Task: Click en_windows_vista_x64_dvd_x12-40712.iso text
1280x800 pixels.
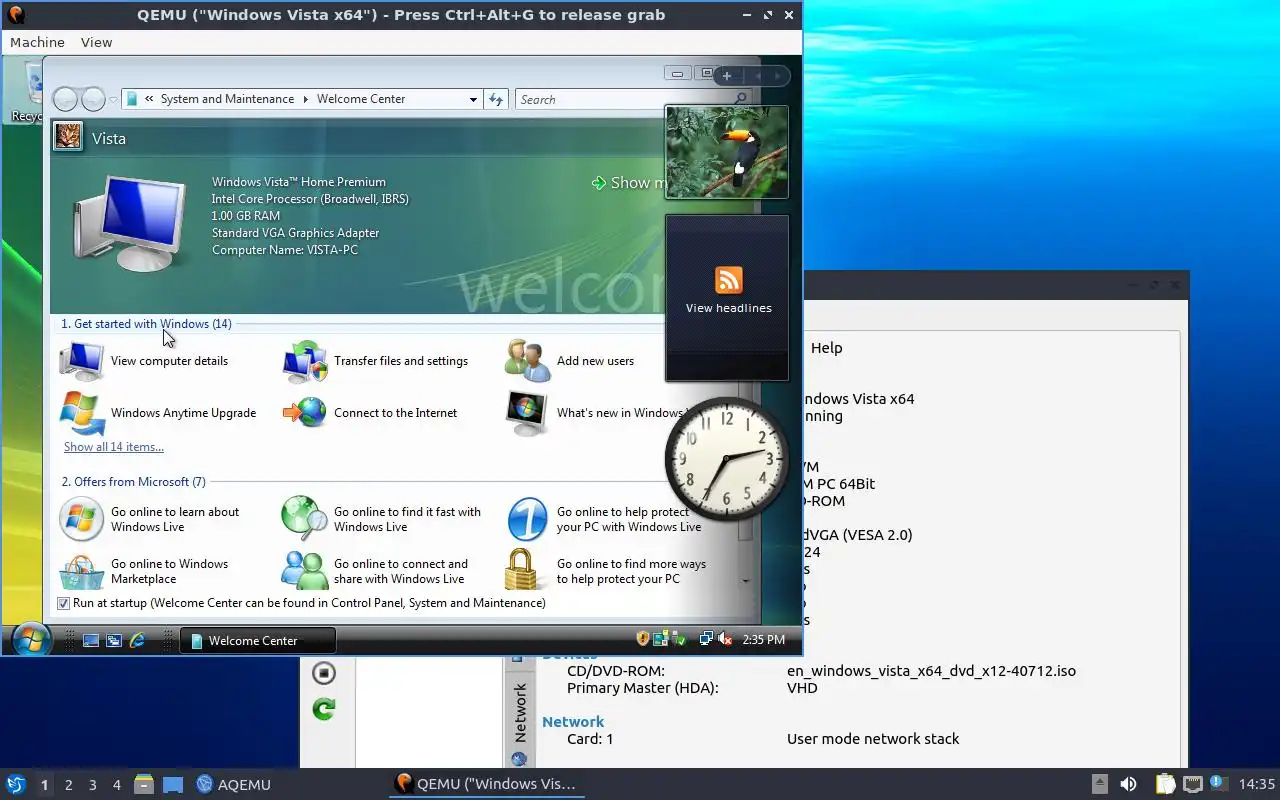Action: point(931,671)
